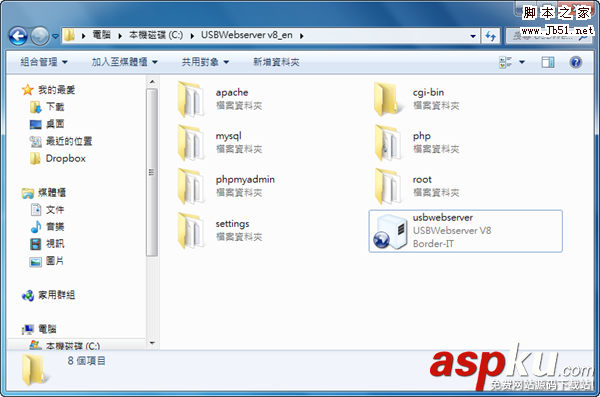
Task: Click the 我的最愛 star icon
Action: click(28, 90)
